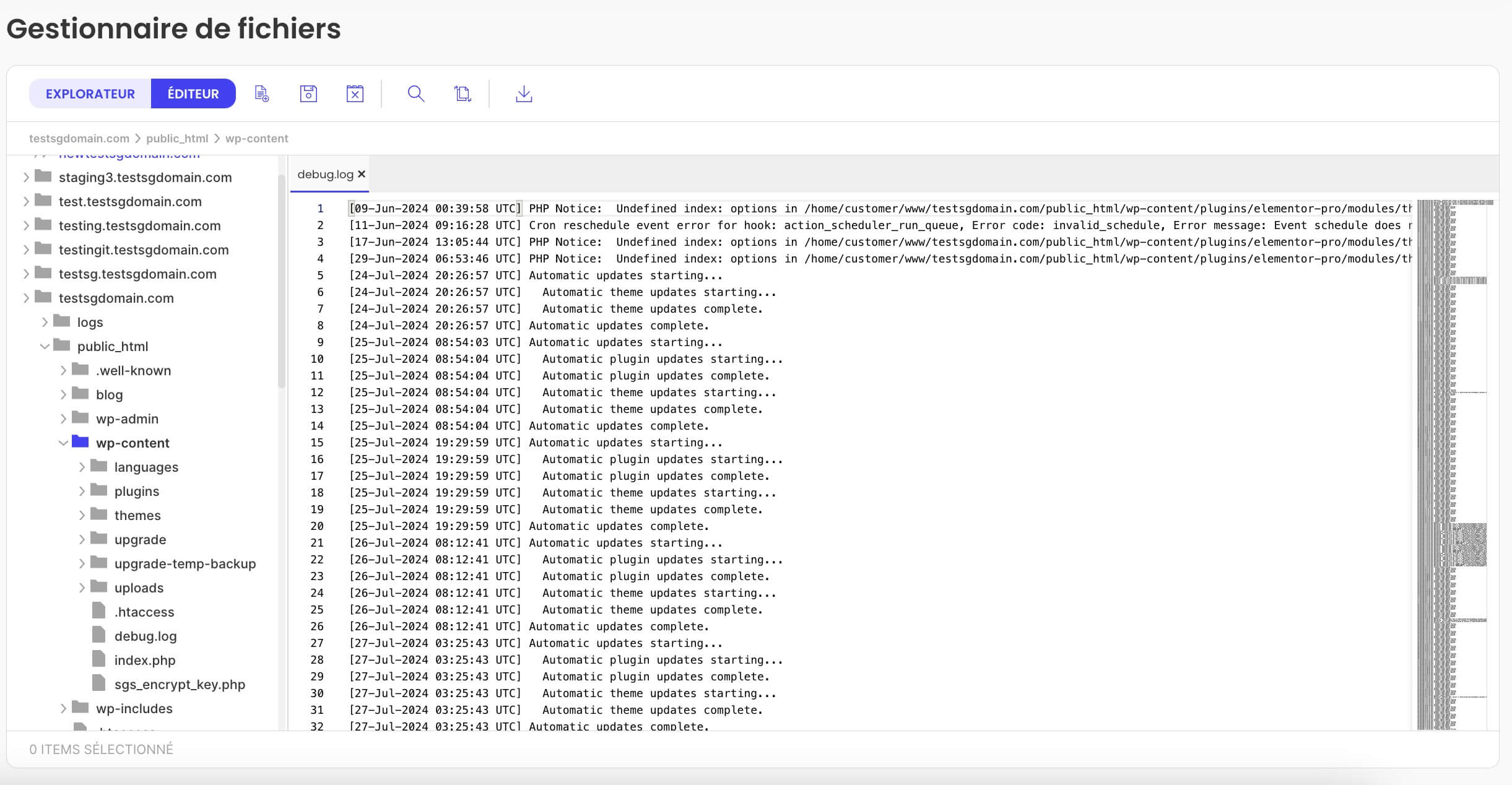Click the staging3.testsgdomain.com folder icon
This screenshot has height=785, width=1512.
click(43, 176)
